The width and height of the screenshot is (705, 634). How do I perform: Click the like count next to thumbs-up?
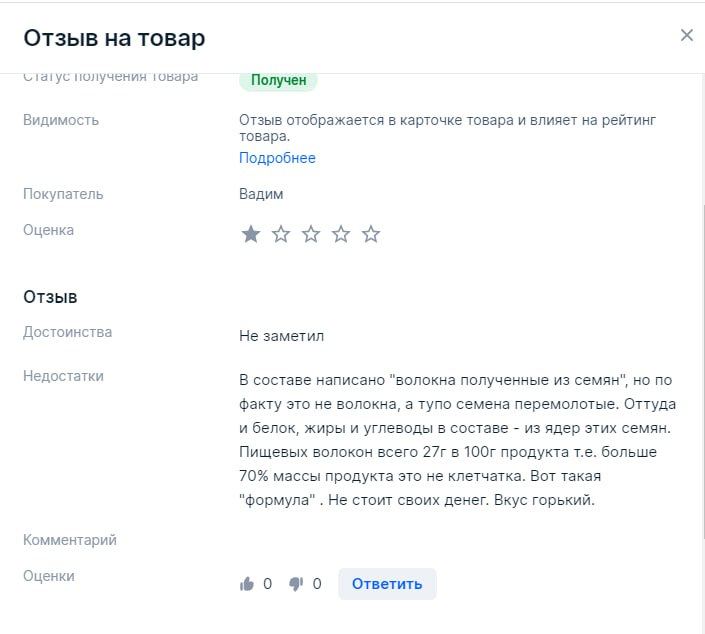tap(267, 584)
